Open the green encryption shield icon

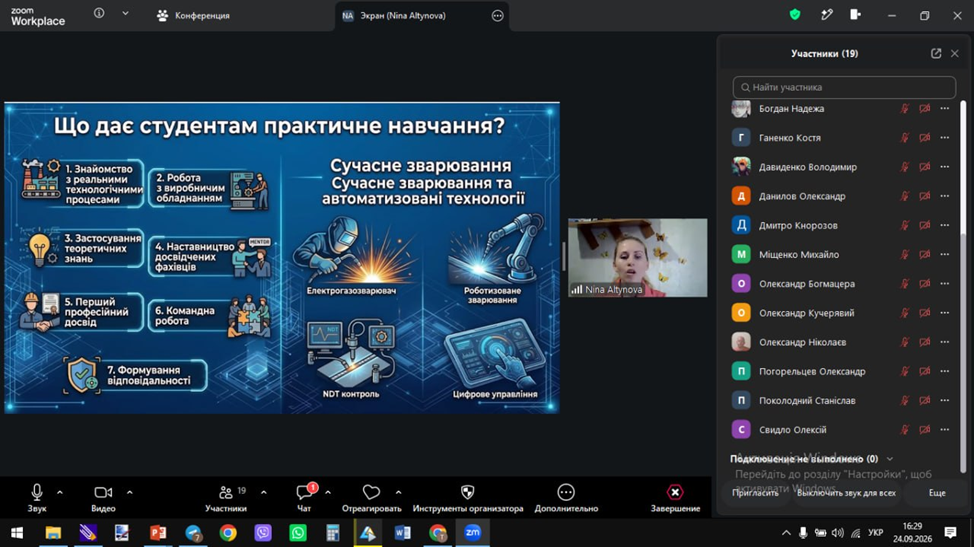794,15
